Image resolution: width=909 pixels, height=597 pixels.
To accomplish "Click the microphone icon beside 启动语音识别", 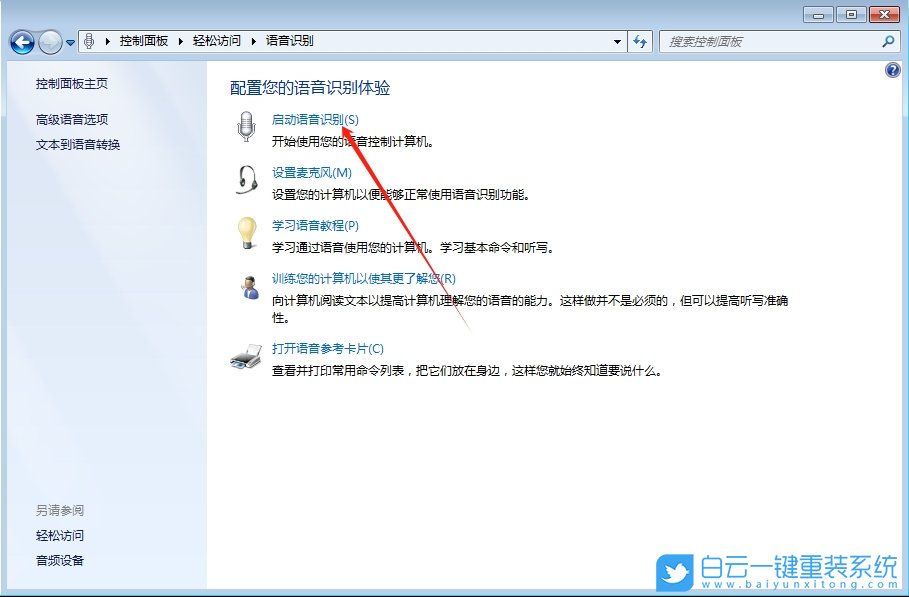I will tap(244, 123).
